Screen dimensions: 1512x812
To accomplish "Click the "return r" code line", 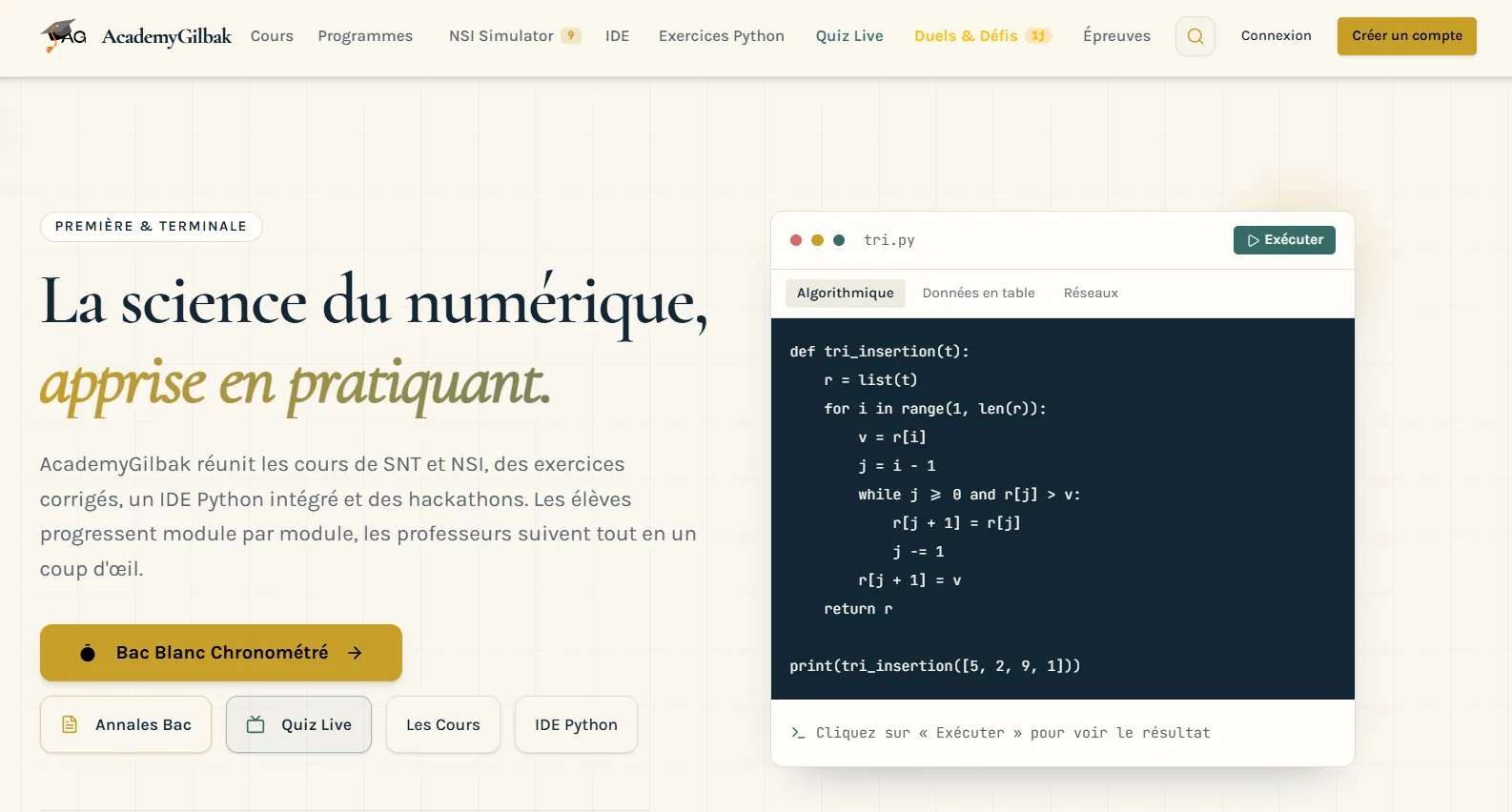I will point(858,609).
